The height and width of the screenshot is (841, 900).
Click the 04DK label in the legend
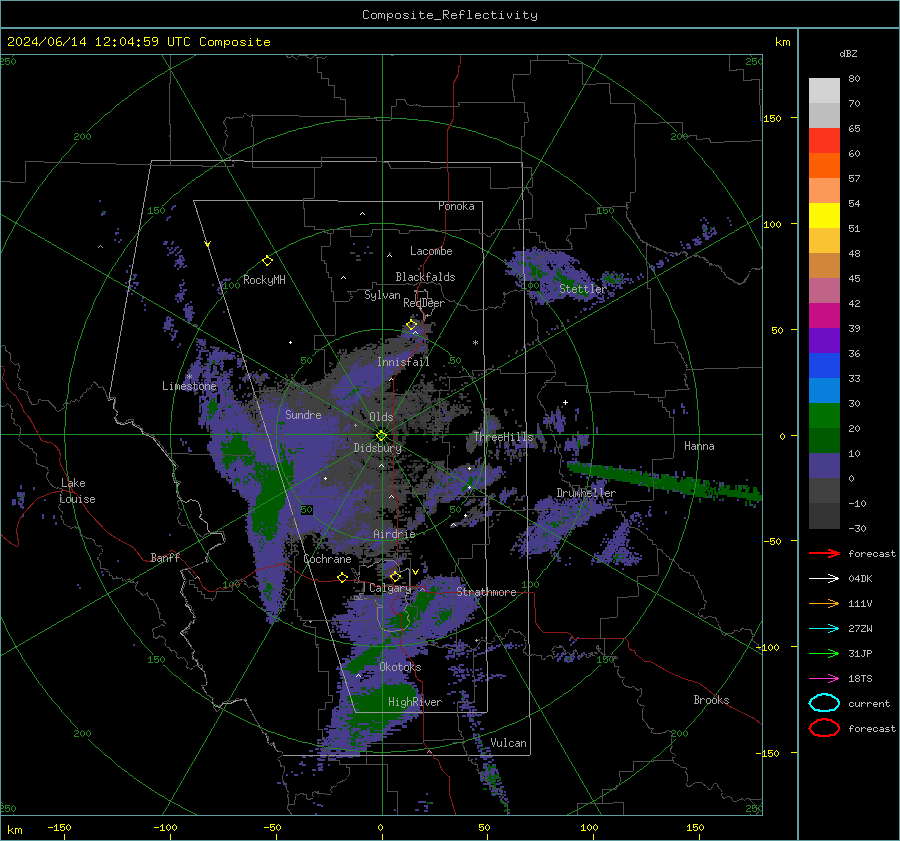point(860,578)
